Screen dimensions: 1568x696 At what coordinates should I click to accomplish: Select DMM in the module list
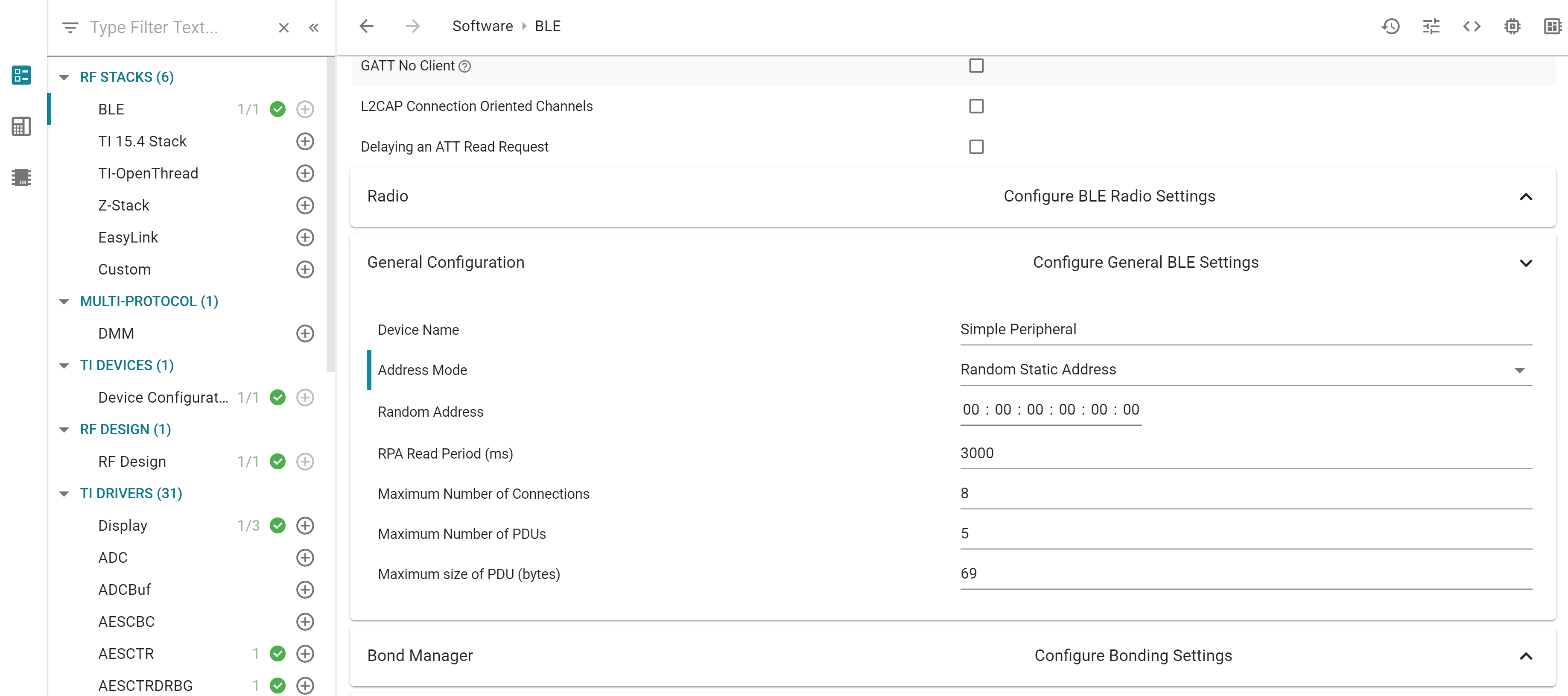coord(116,333)
